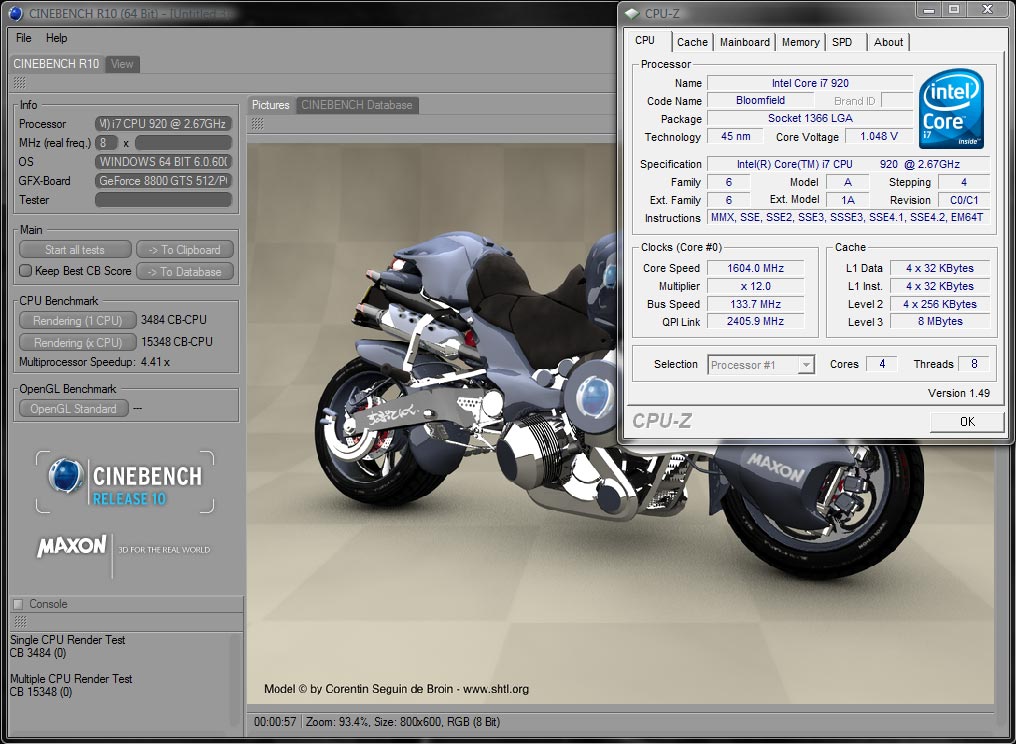The width and height of the screenshot is (1016, 744).
Task: Confirm CPU-Z with the OK button
Action: tap(967, 422)
